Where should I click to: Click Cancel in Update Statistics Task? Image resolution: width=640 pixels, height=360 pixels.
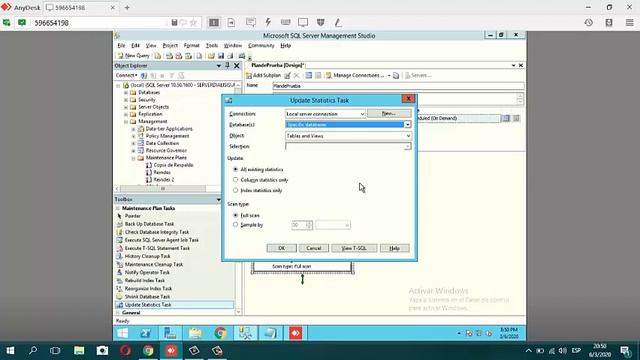coord(313,248)
